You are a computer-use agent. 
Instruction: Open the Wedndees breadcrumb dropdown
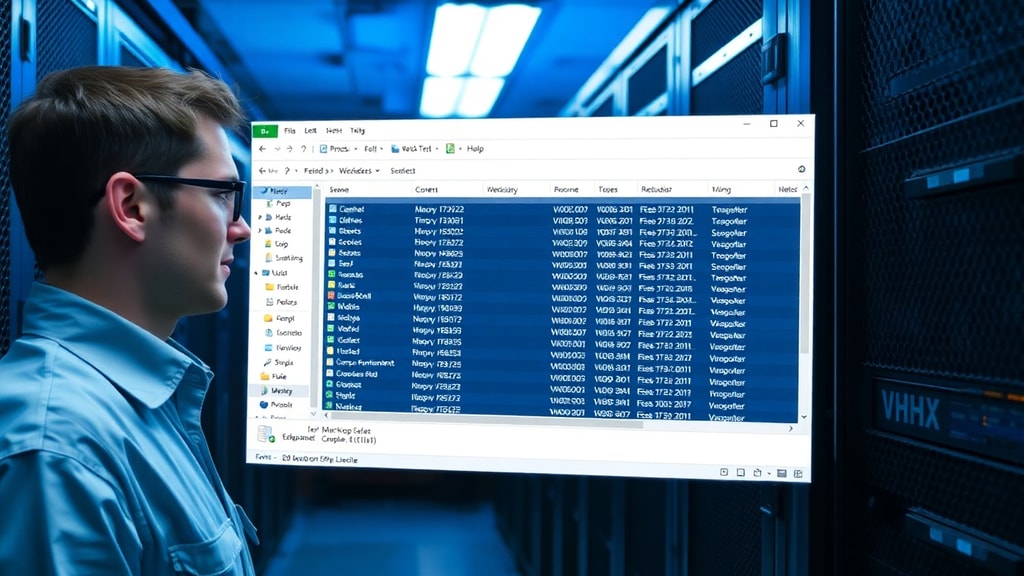[x=377, y=171]
